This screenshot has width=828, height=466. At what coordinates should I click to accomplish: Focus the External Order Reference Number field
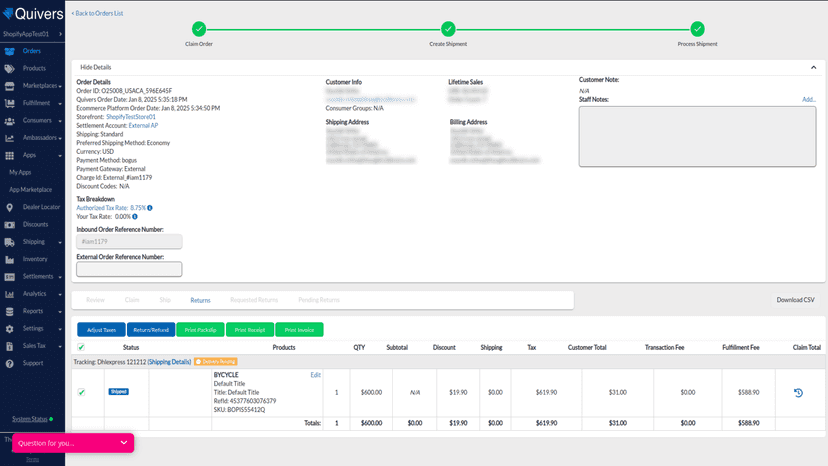point(129,269)
